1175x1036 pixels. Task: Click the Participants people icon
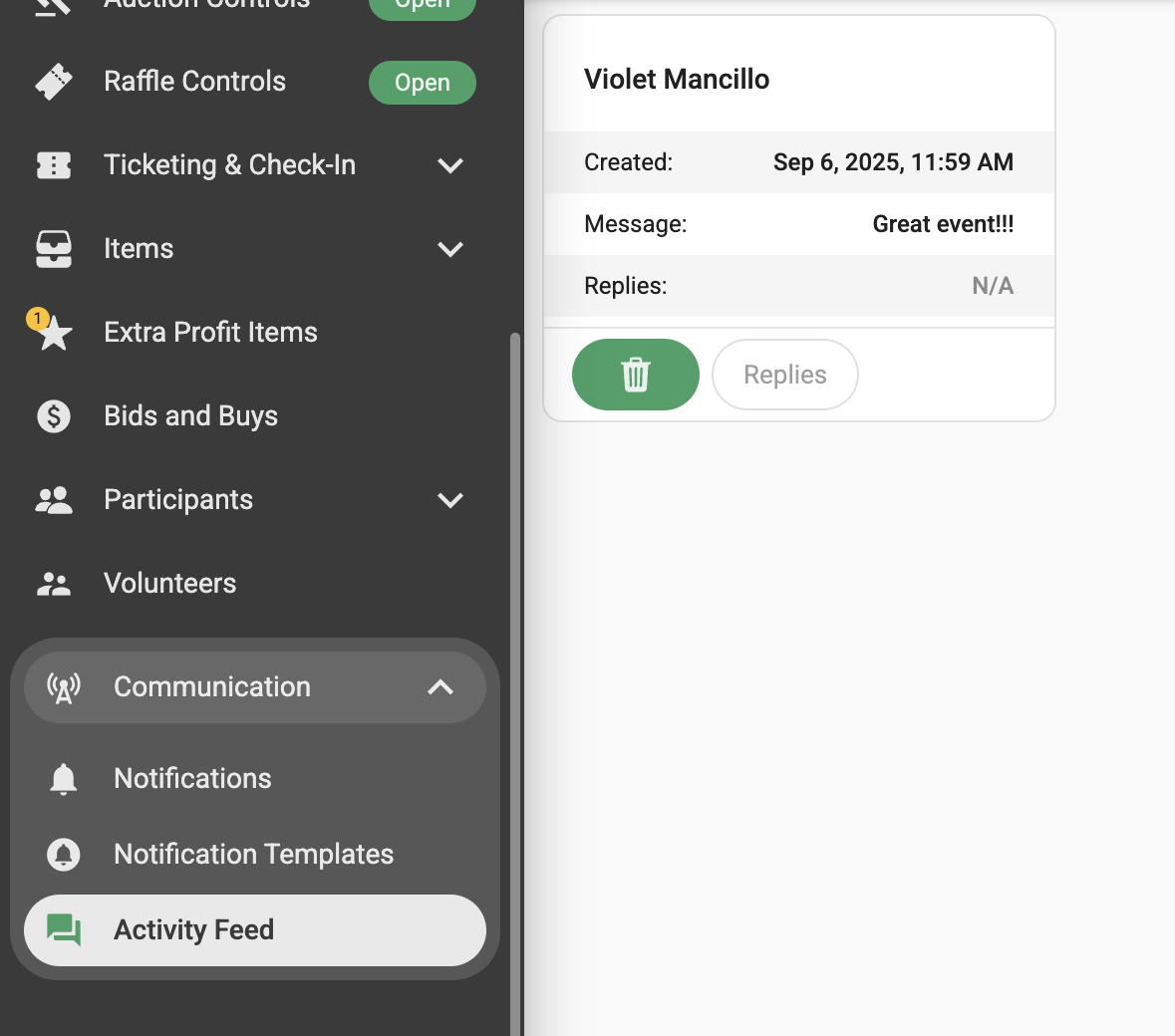pyautogui.click(x=54, y=500)
